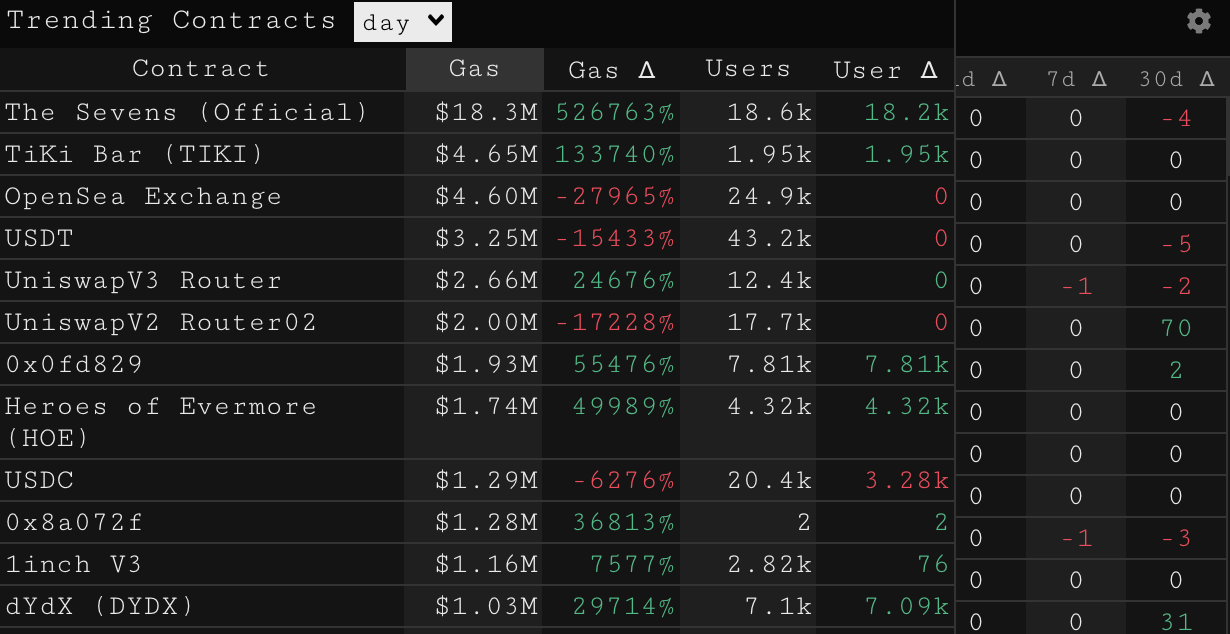This screenshot has width=1230, height=634.
Task: Select the TiKi Bar (TIKI) contract
Action: [x=134, y=154]
